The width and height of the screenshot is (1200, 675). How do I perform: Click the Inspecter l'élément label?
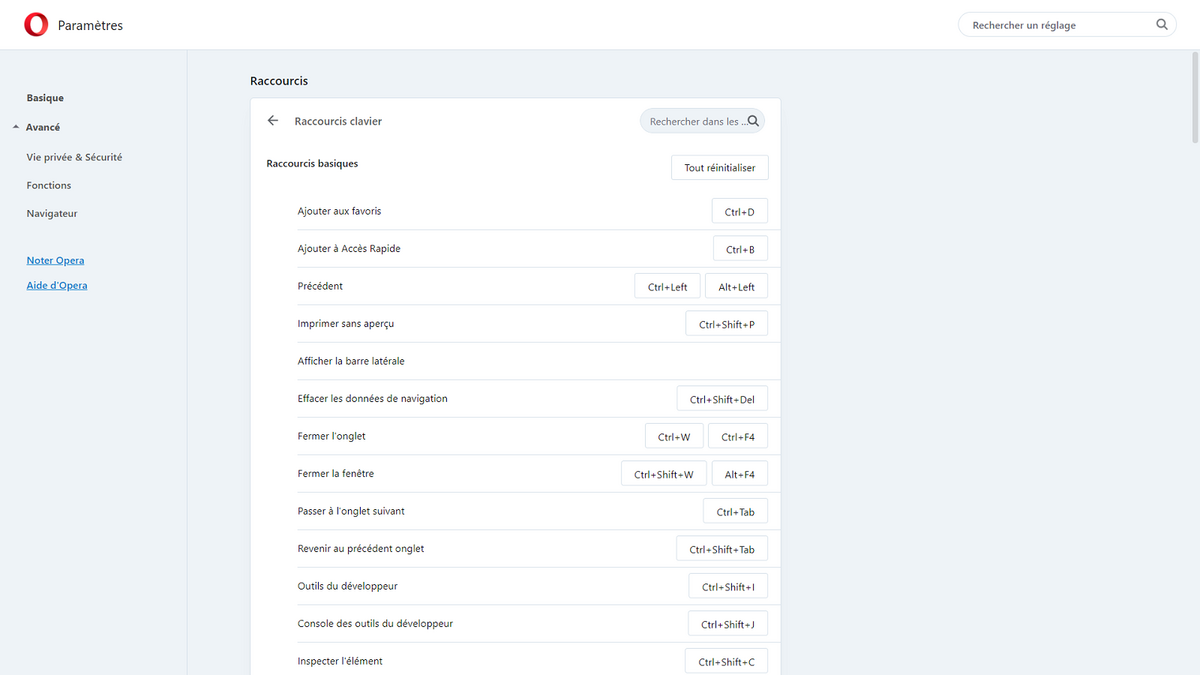340,661
